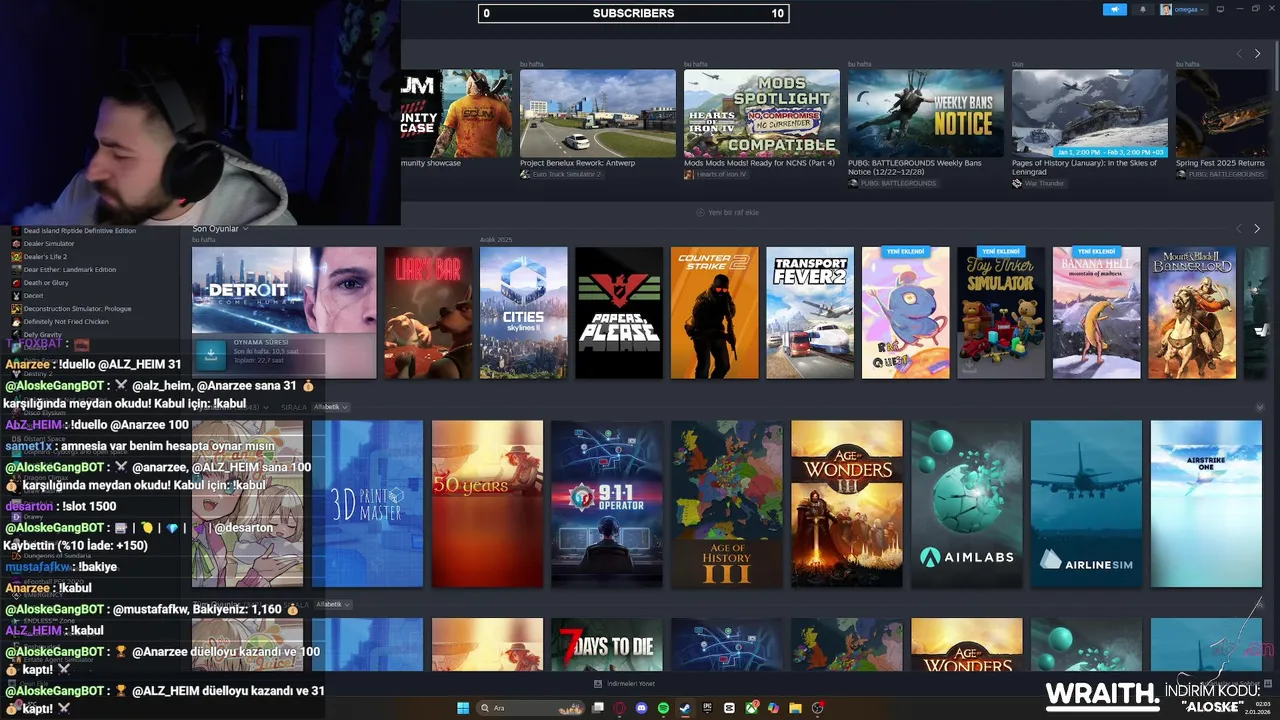Image resolution: width=1280 pixels, height=720 pixels.
Task: Open the 50 years game cover
Action: click(x=487, y=504)
